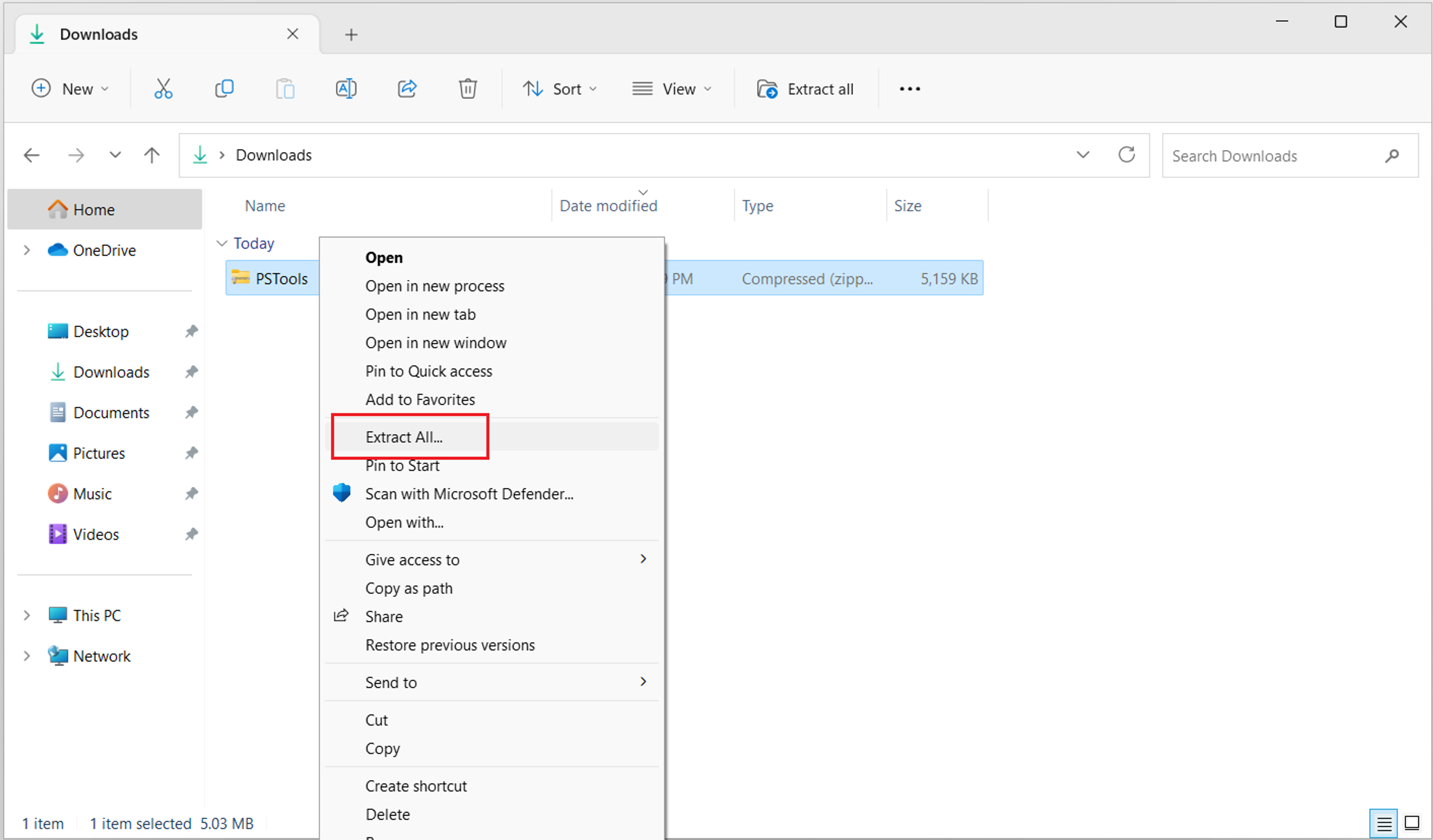Choose Delete in context menu

(x=493, y=814)
